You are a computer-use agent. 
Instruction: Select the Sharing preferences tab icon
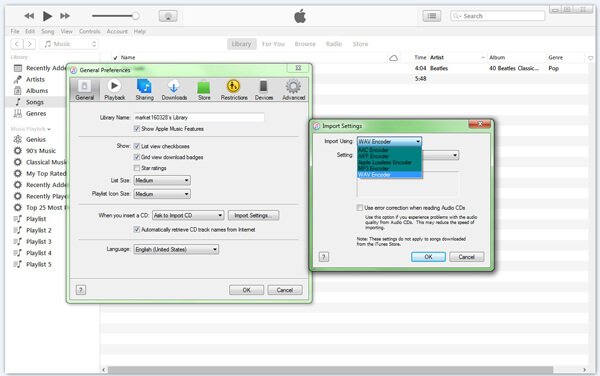144,90
